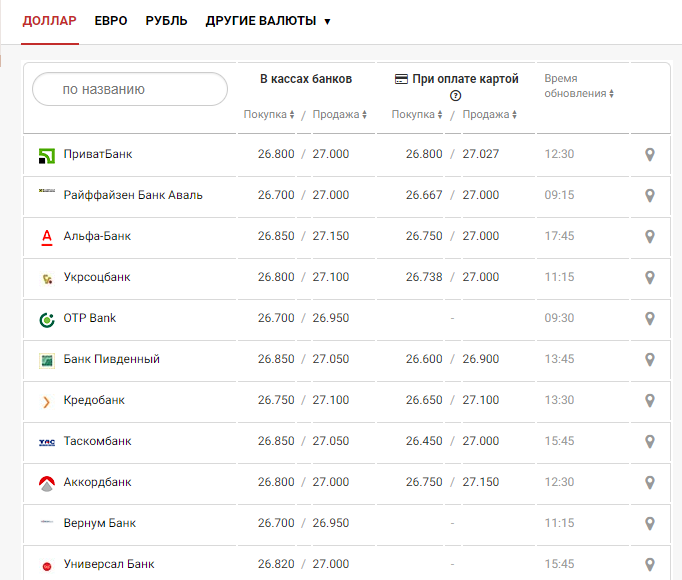Viewport: 682px width, 580px height.
Task: Open the Укрсоцбанк bank link
Action: pos(97,277)
